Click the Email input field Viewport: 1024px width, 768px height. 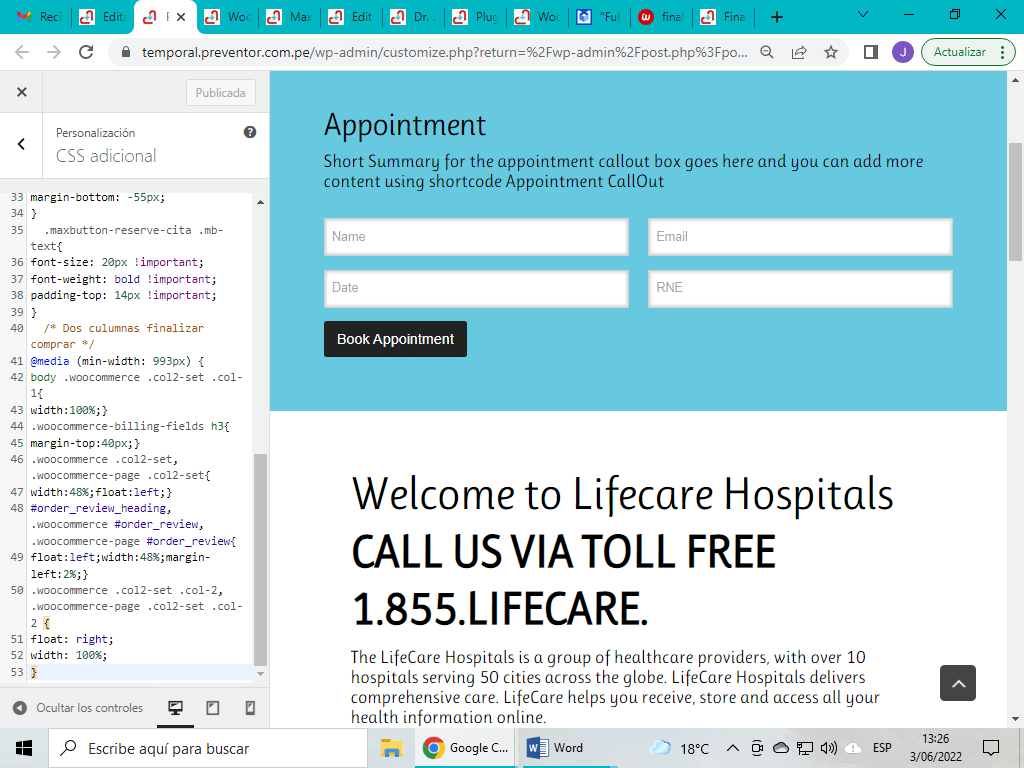point(800,236)
